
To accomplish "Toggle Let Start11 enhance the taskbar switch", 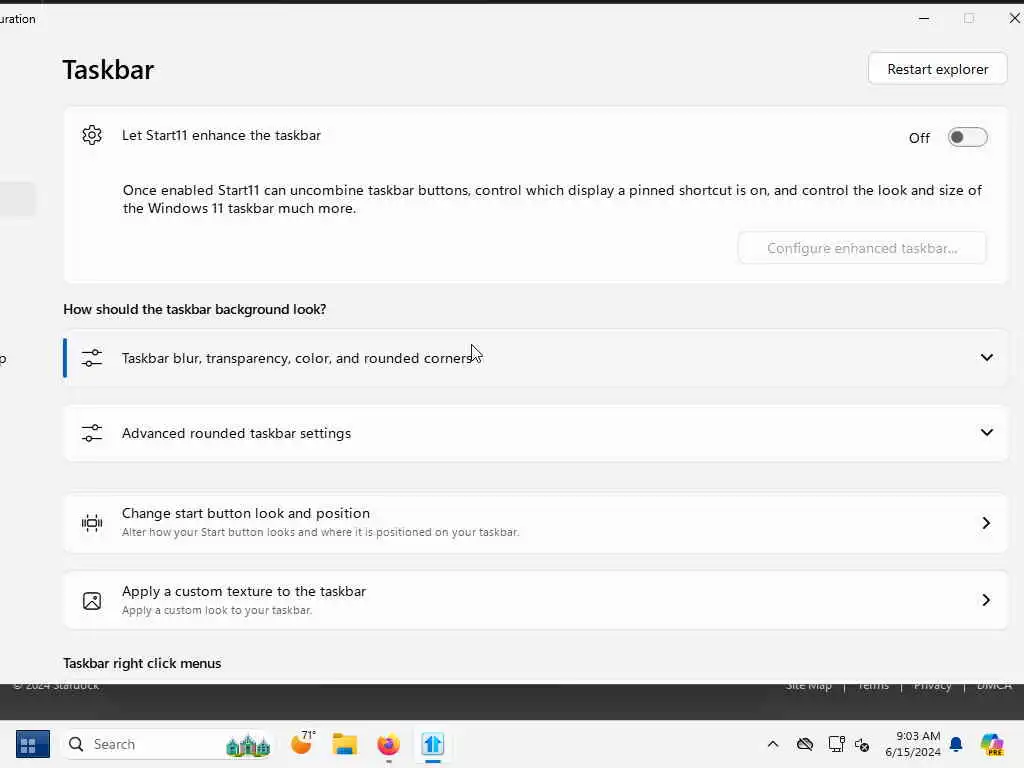I will 967,137.
